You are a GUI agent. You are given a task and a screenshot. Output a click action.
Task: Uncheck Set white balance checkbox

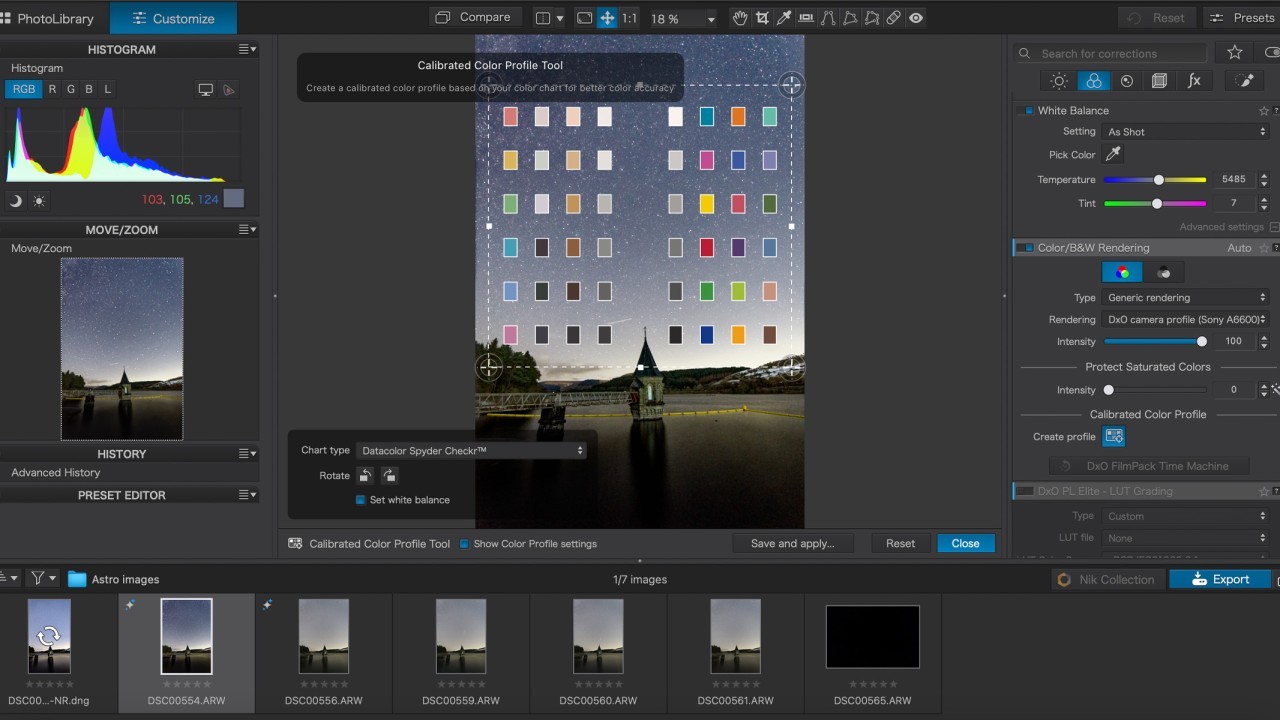tap(361, 500)
